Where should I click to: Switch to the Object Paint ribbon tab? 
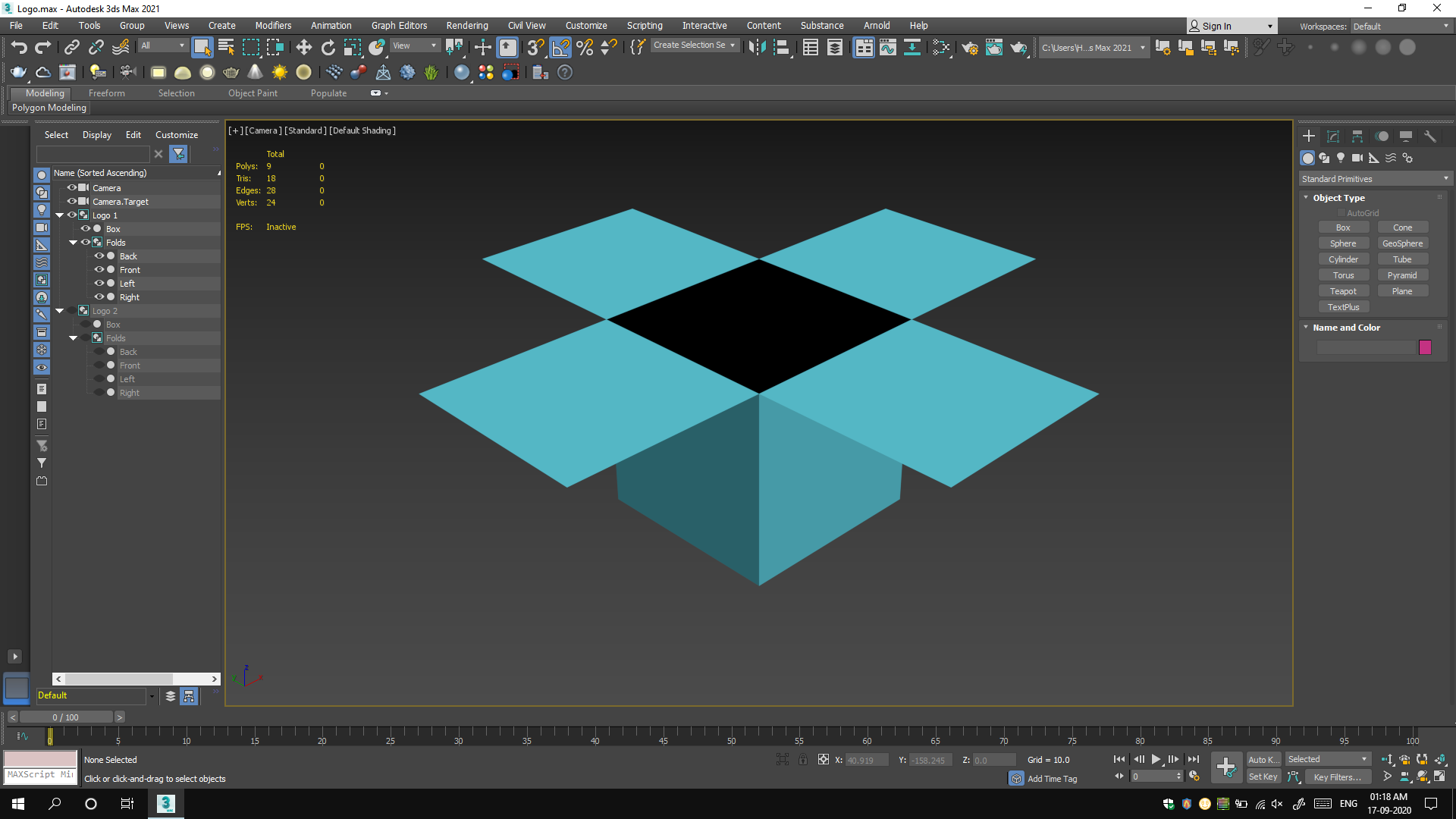tap(253, 93)
